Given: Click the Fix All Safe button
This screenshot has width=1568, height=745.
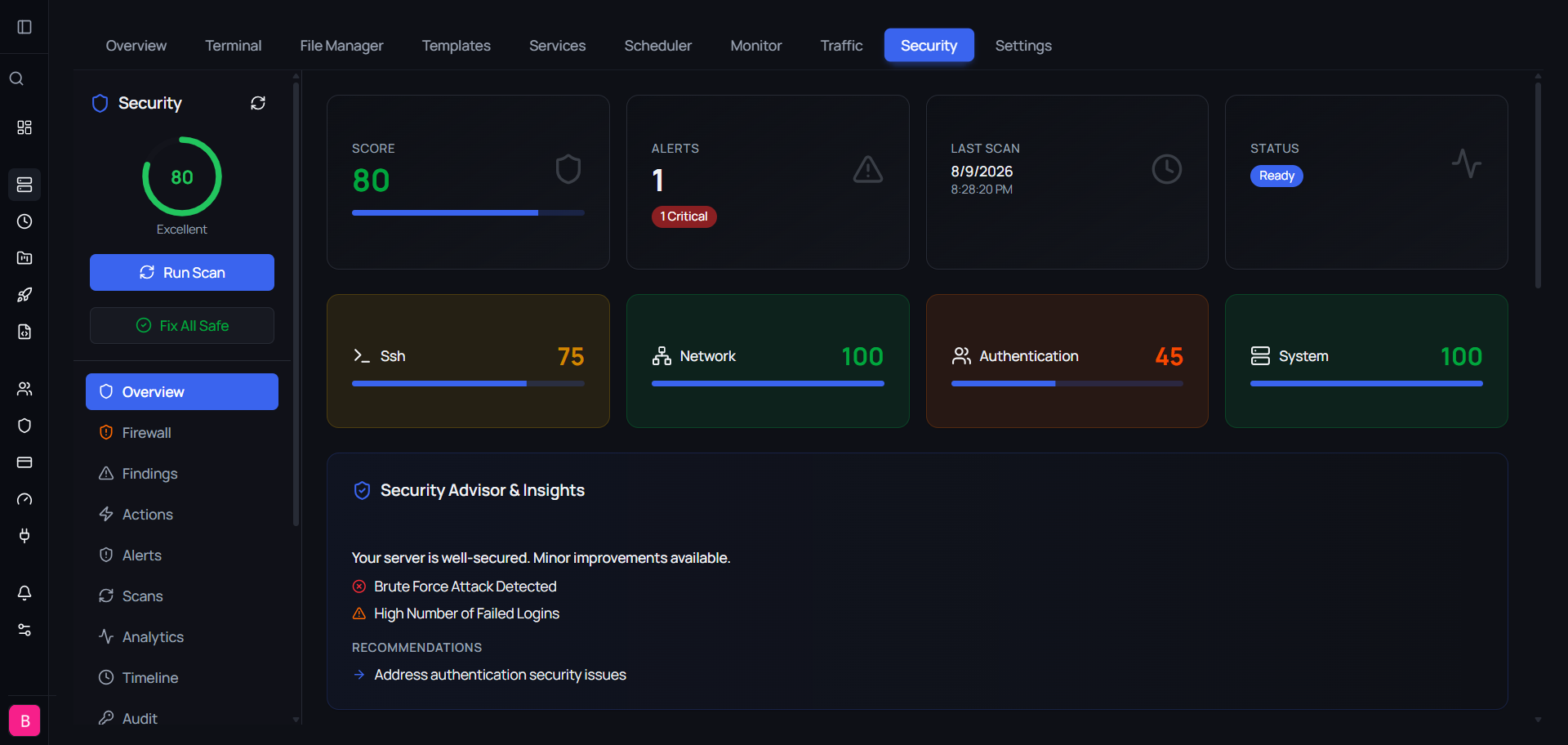Looking at the screenshot, I should click(182, 326).
